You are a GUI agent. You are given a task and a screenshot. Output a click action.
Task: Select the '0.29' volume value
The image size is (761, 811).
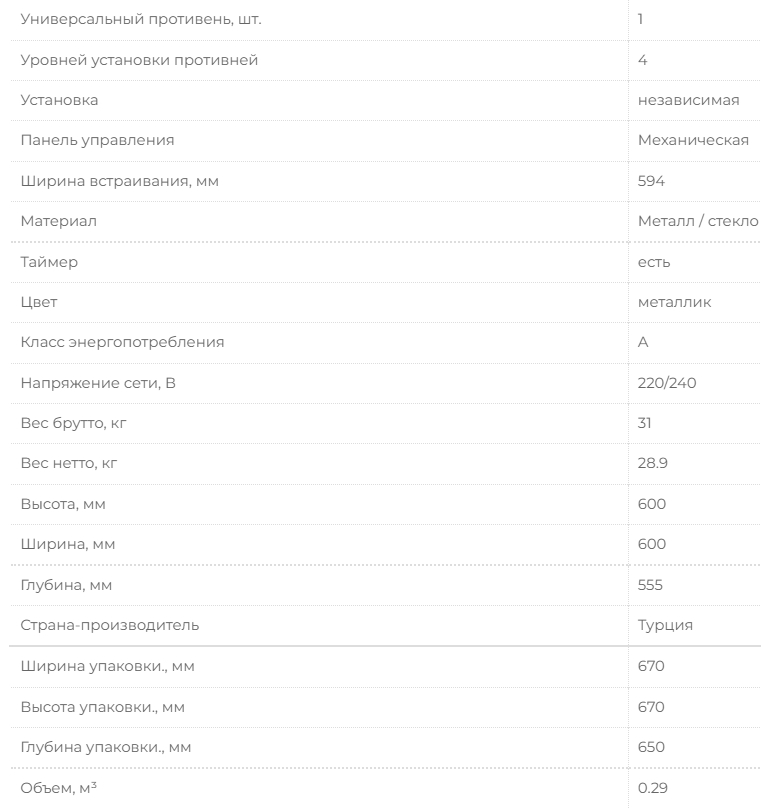pyautogui.click(x=652, y=788)
